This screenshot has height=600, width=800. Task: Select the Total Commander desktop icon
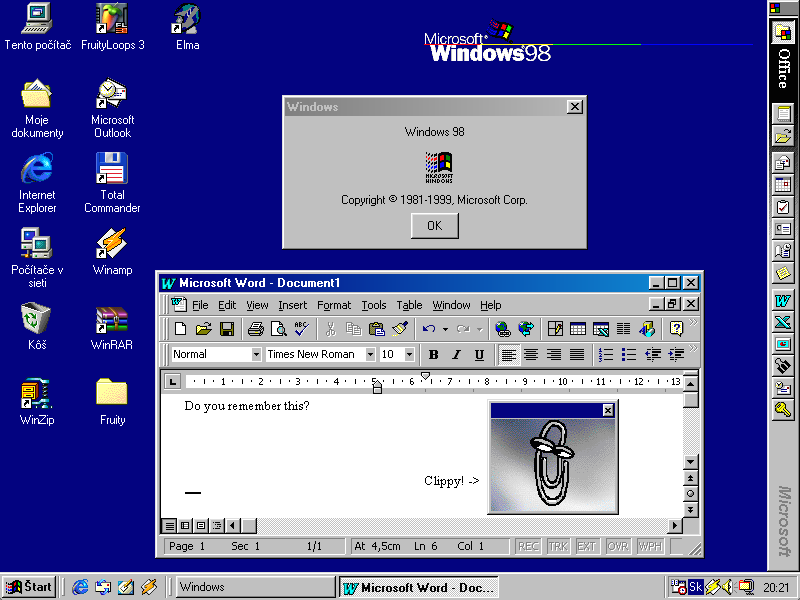(112, 182)
